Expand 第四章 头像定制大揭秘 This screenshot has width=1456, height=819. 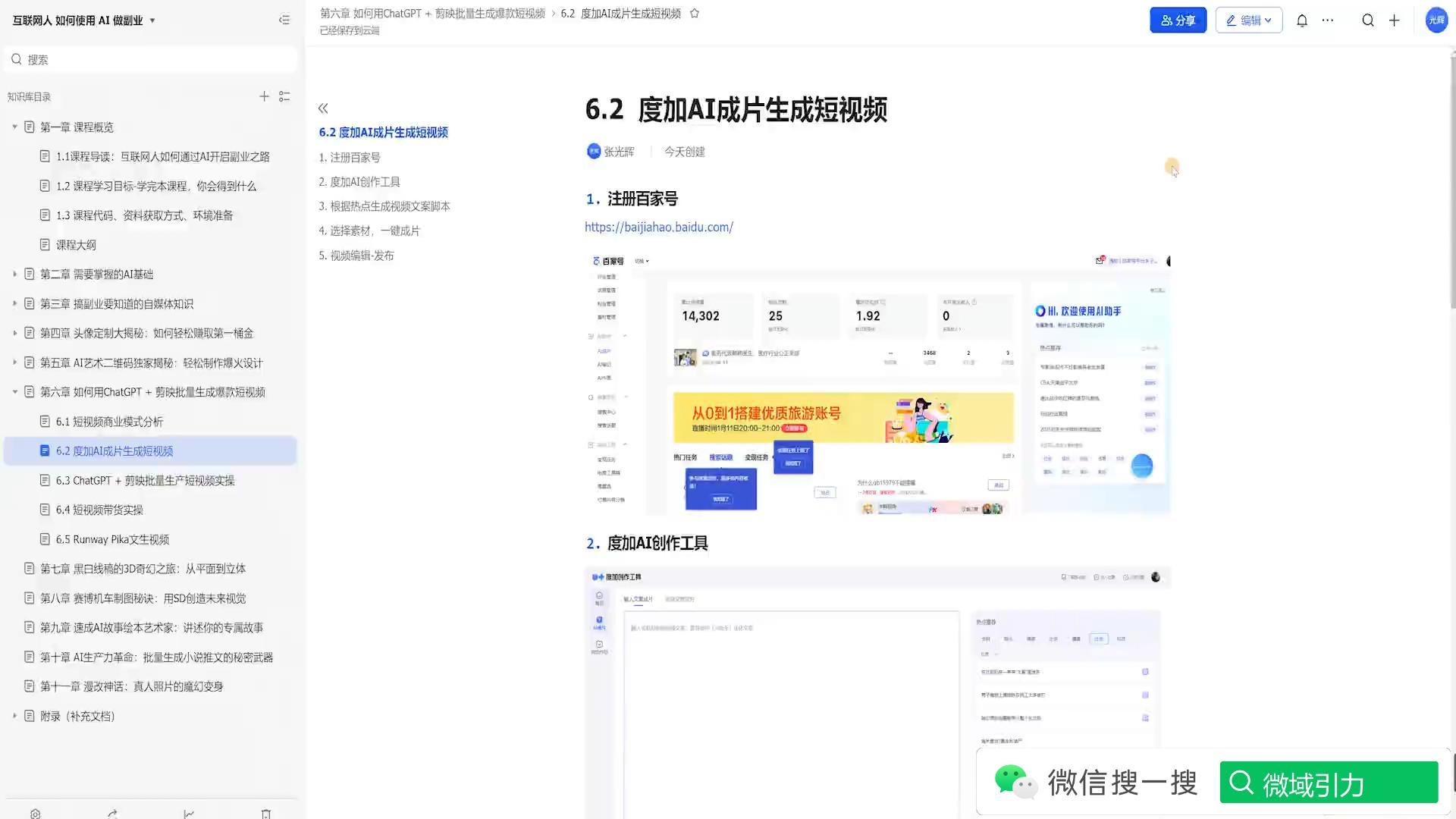point(14,333)
